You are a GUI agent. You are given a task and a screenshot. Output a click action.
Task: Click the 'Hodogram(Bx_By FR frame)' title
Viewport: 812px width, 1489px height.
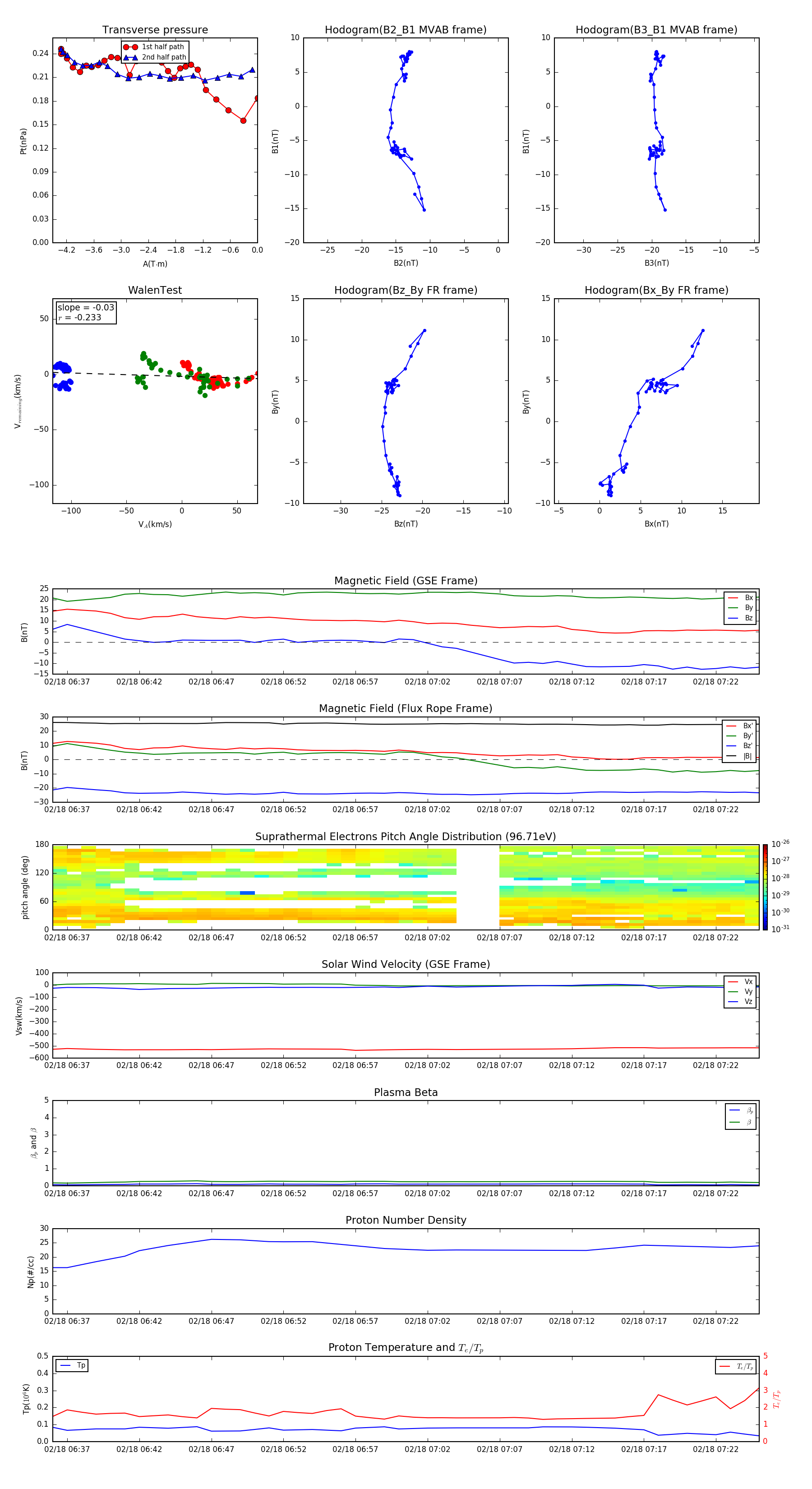tap(656, 290)
